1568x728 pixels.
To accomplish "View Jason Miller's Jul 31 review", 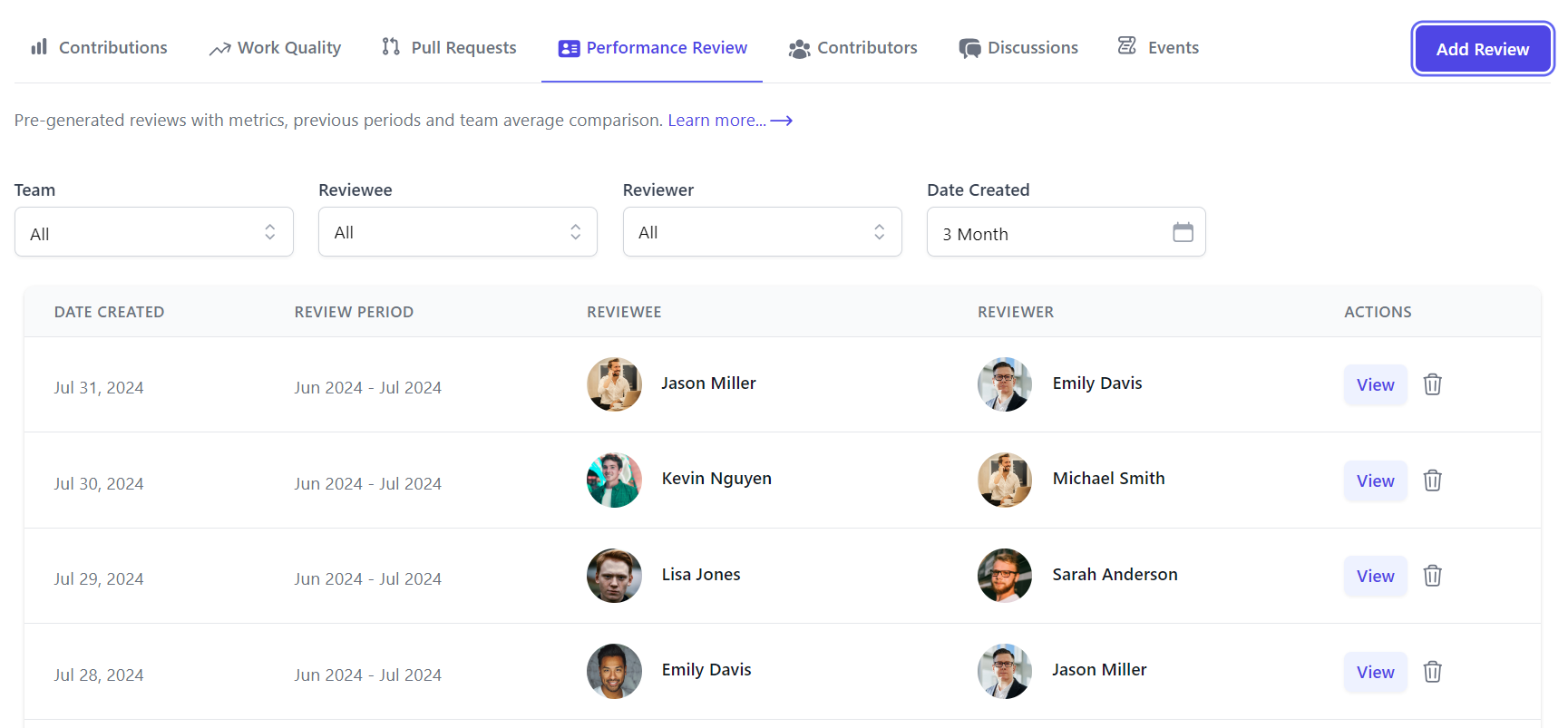I will click(1375, 384).
